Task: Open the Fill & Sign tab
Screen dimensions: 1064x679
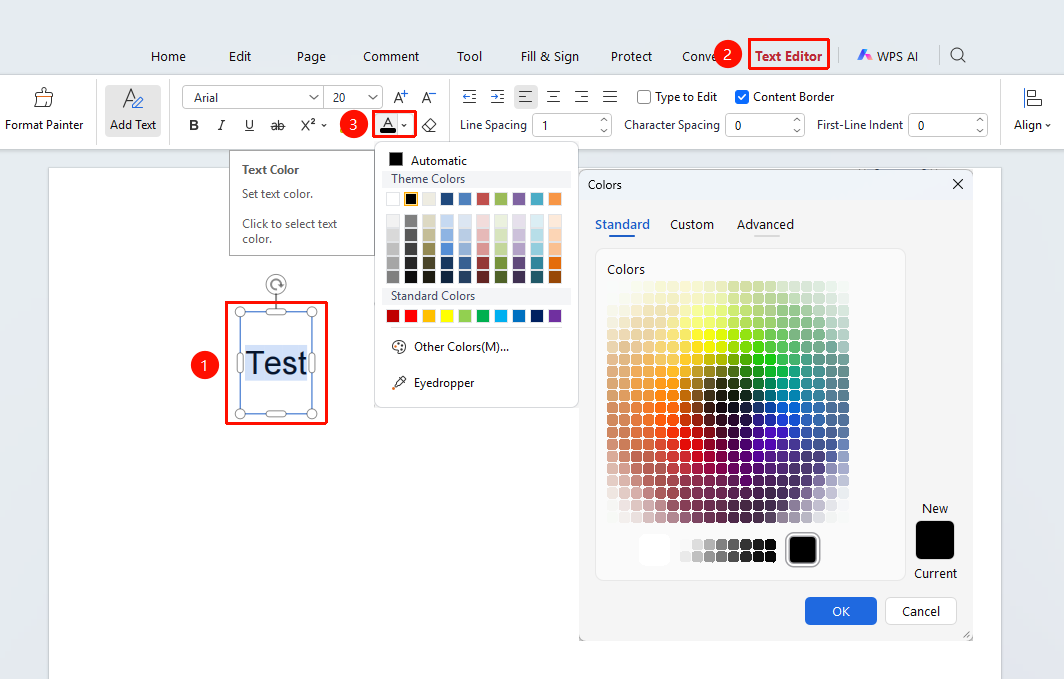Action: click(x=550, y=56)
